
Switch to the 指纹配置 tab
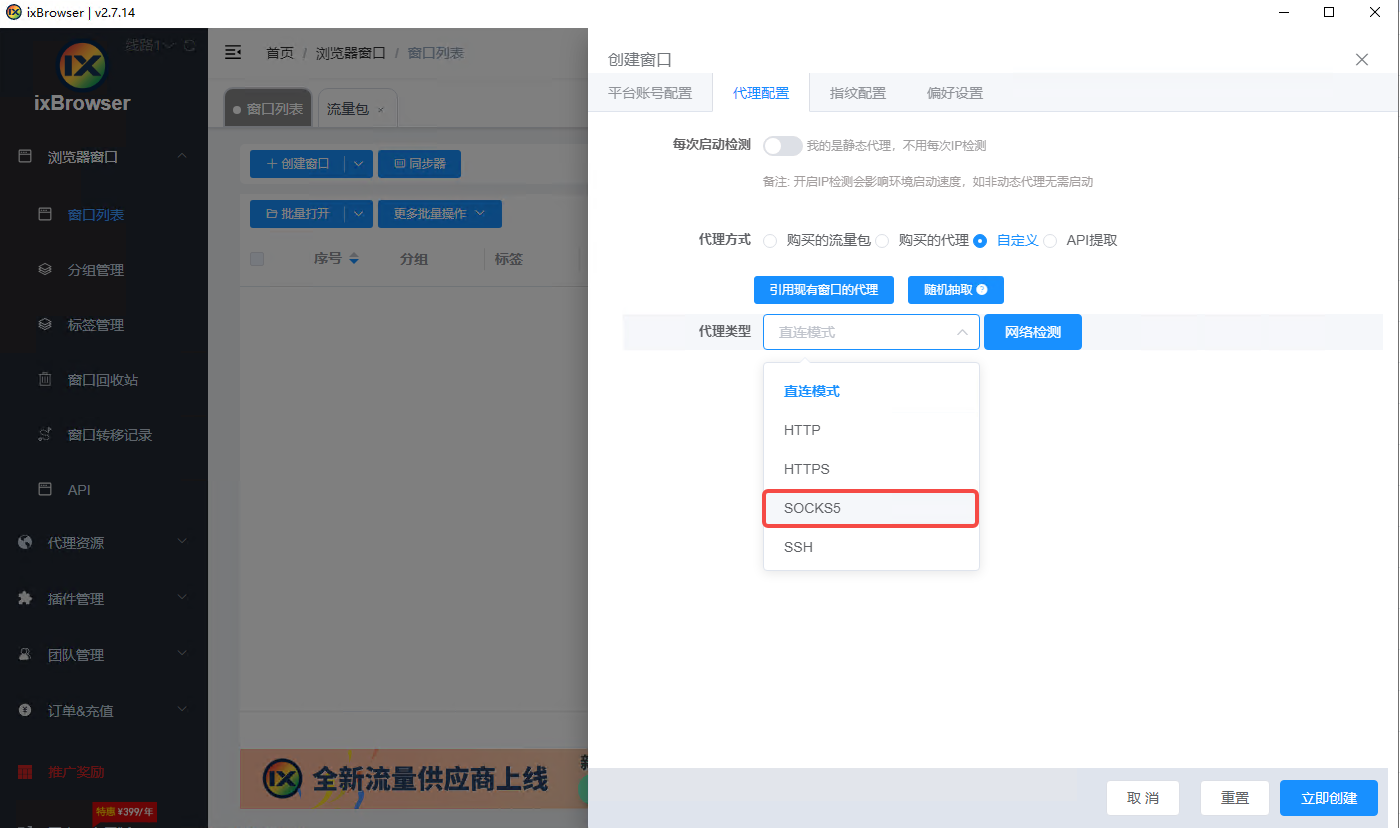(x=857, y=93)
